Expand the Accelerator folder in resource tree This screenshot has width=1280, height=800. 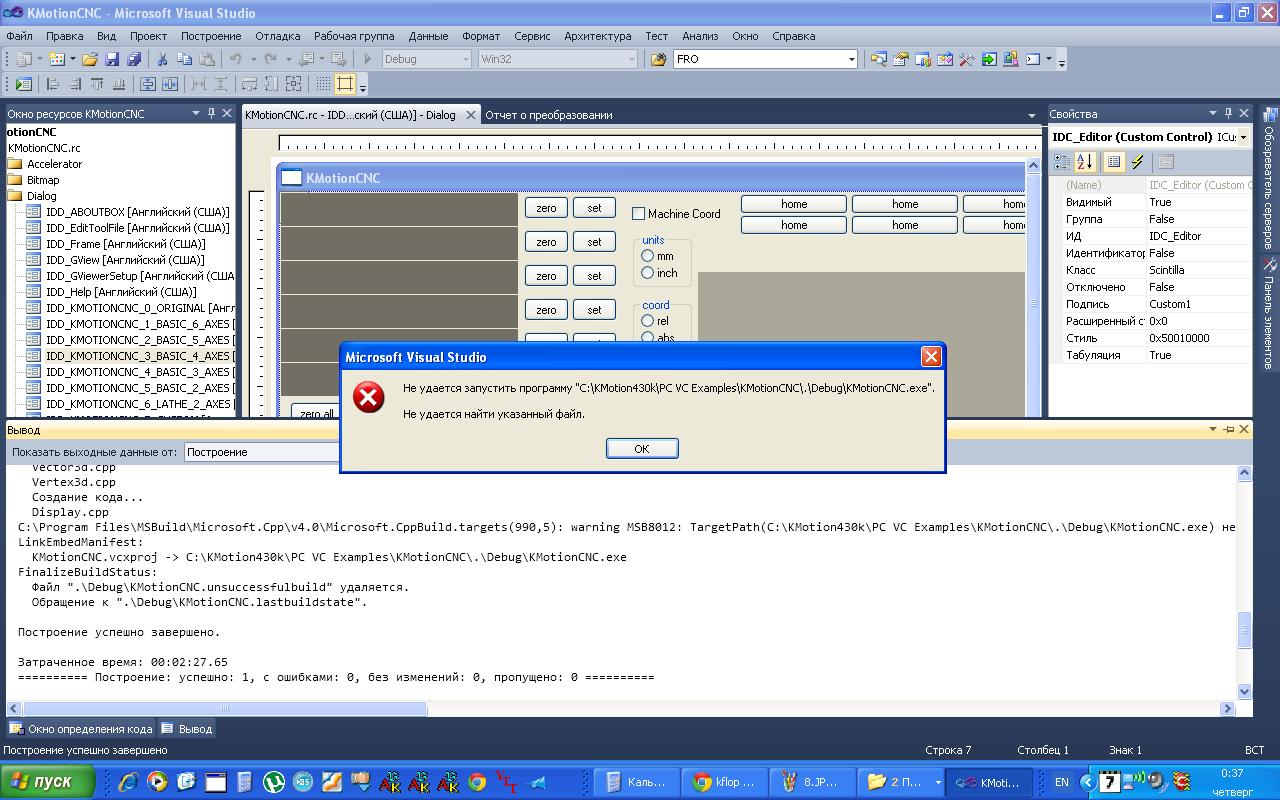tap(15, 164)
